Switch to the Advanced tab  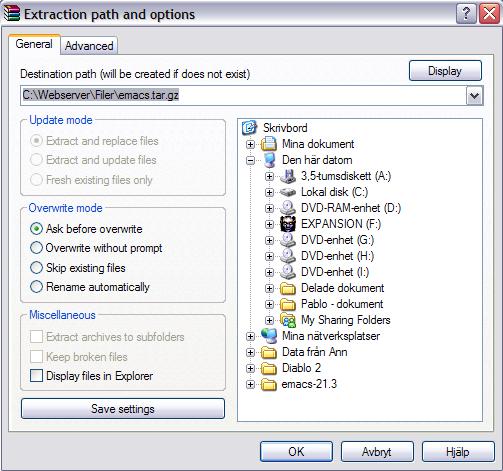(x=89, y=46)
